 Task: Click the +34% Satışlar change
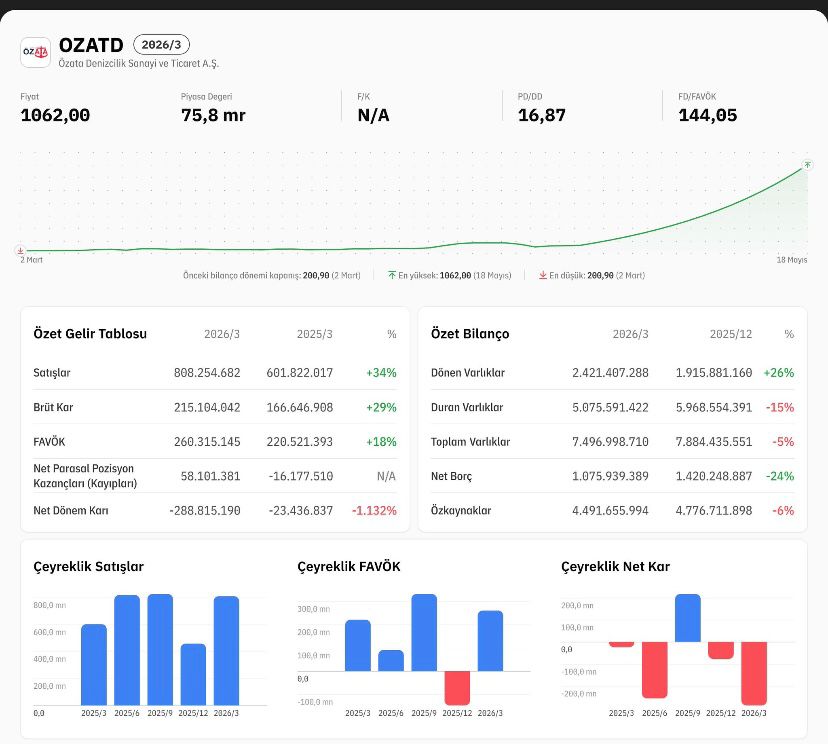click(381, 373)
